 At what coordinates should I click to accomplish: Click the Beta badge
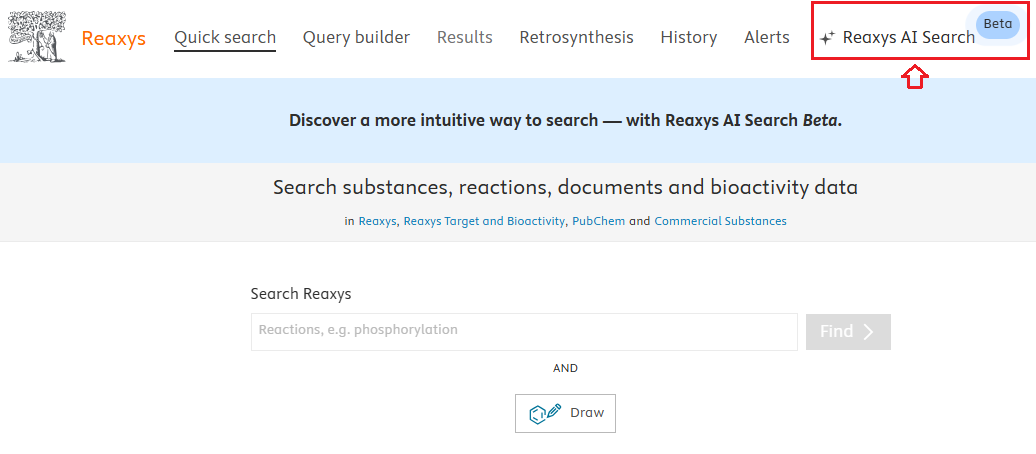pyautogui.click(x=998, y=24)
